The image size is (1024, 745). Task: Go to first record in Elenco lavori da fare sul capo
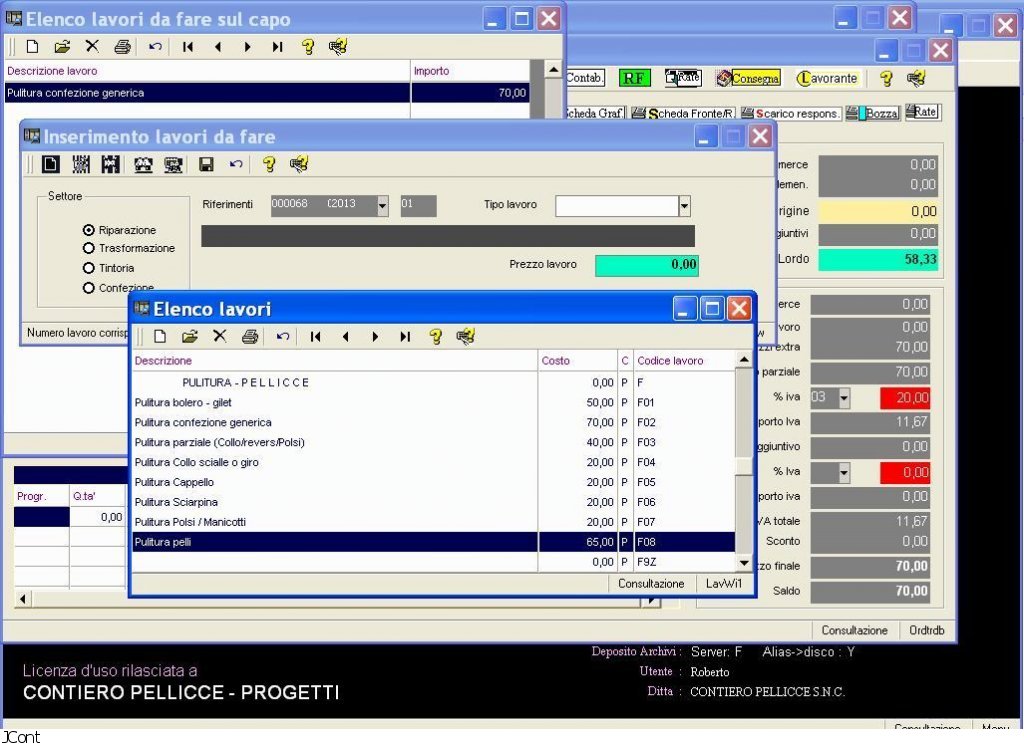[x=187, y=46]
